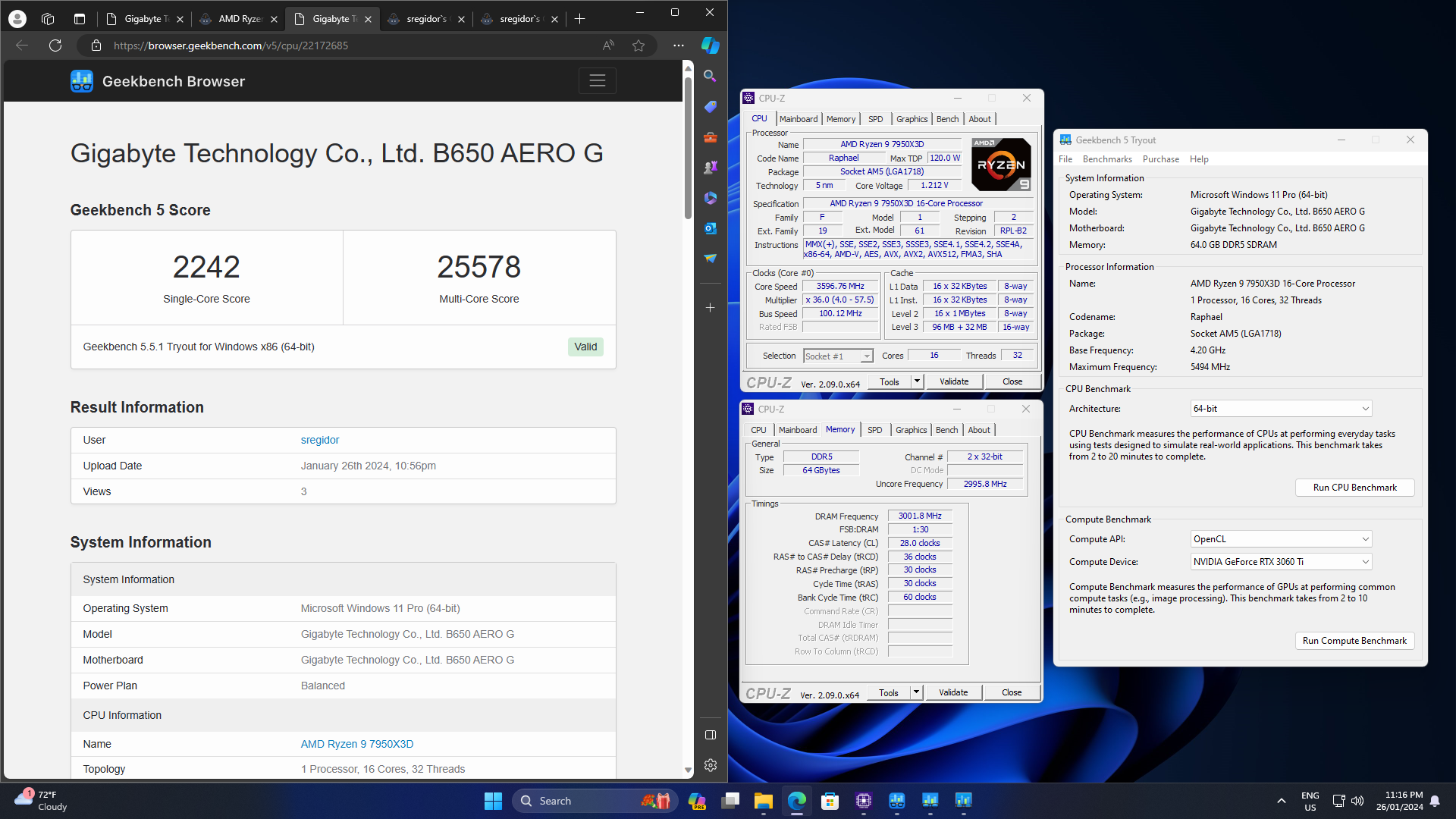Switch to Graphics tab in Memory CPU-Z
Screen dimensions: 1456x819
[912, 430]
